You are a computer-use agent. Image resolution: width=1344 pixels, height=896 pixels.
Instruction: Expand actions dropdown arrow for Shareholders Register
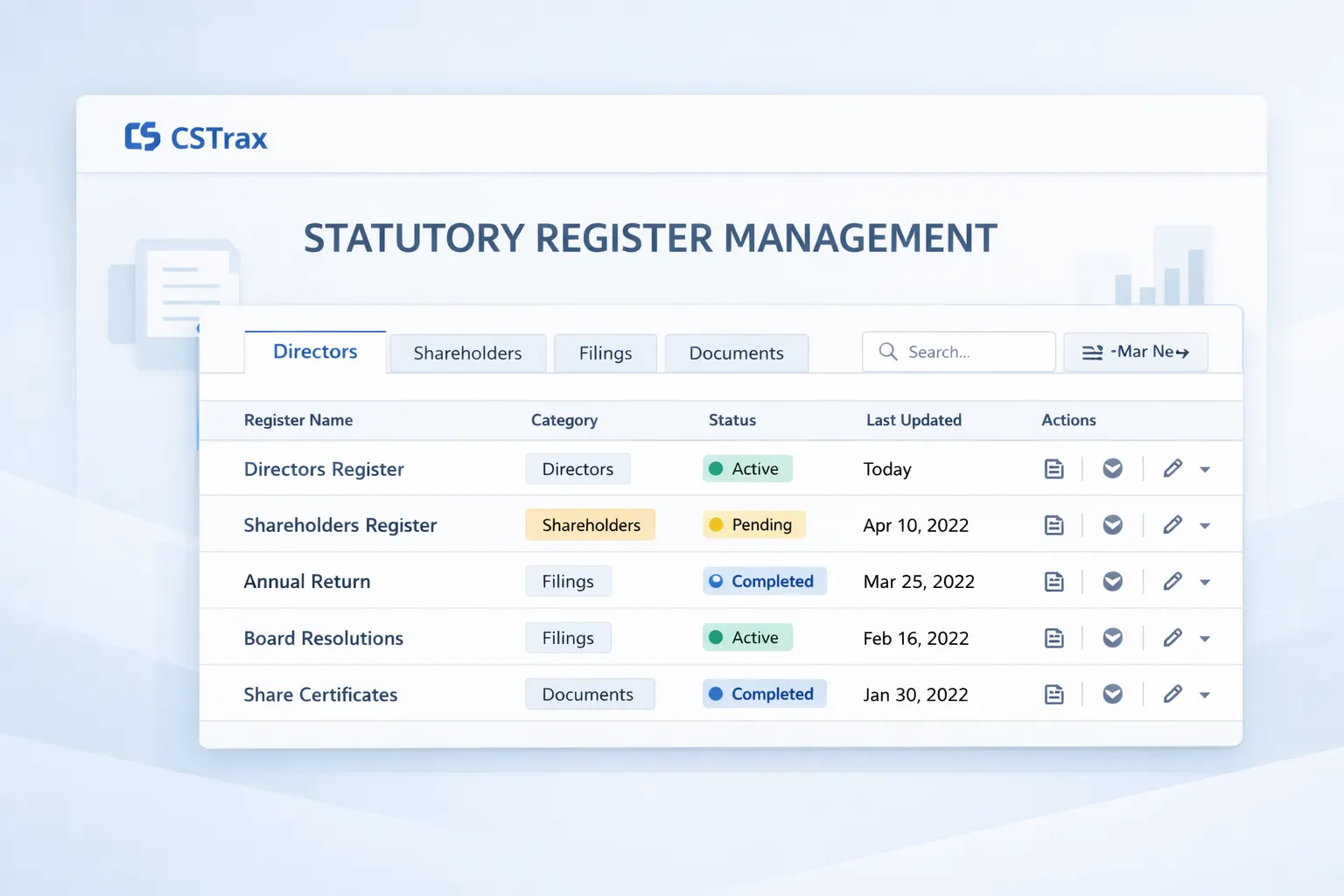coord(1205,526)
